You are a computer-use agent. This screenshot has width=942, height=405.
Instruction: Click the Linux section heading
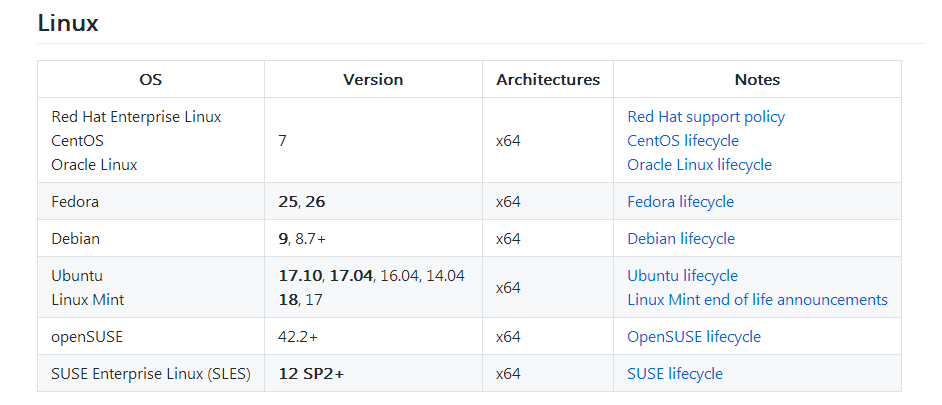coord(68,23)
